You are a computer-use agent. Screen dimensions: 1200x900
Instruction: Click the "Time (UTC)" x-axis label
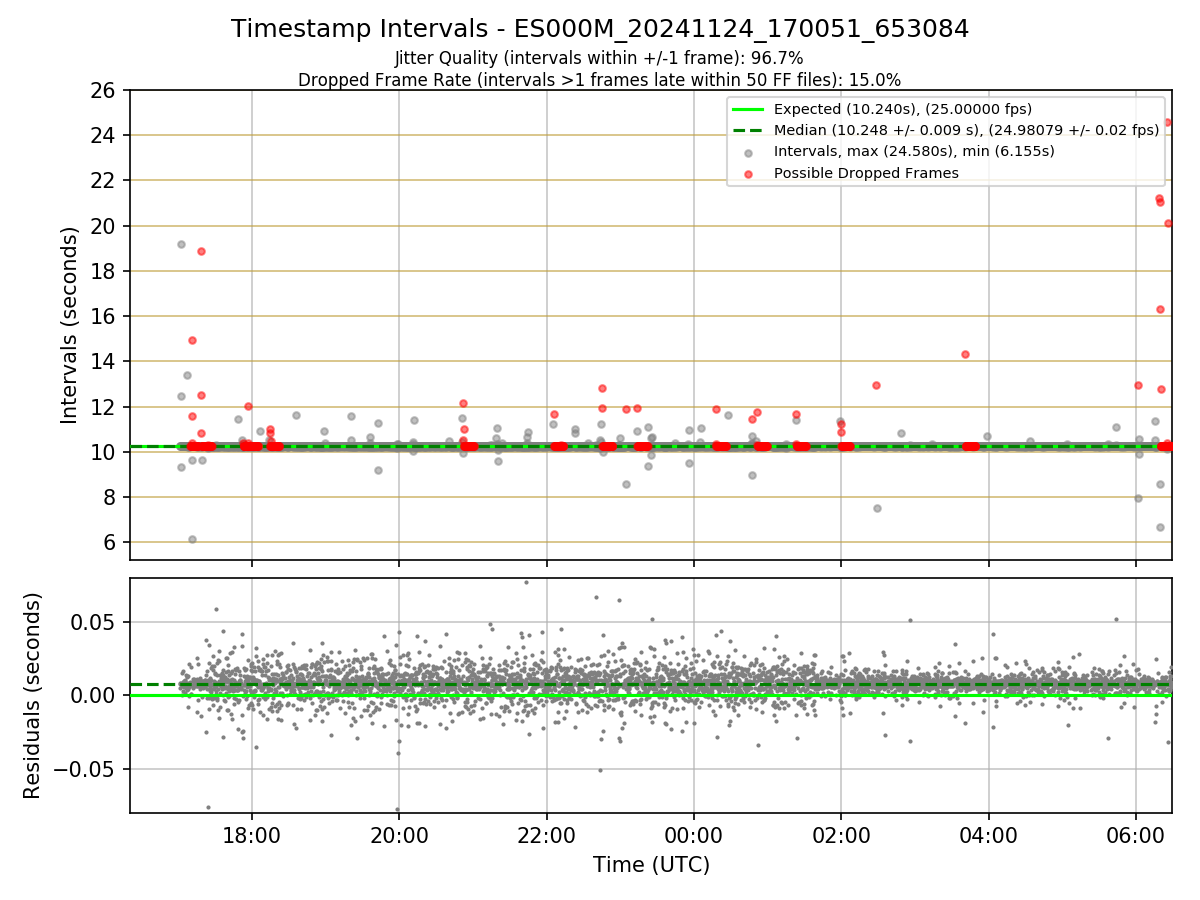pos(651,864)
